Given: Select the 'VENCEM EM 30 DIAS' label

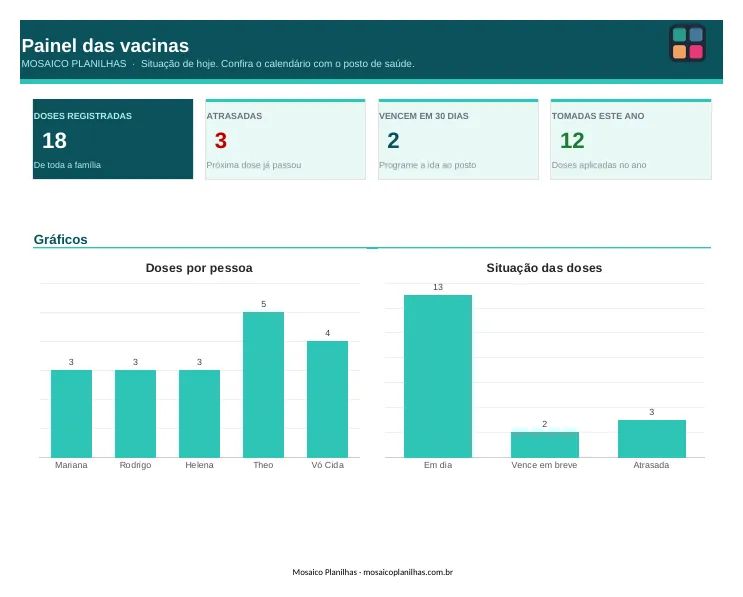Looking at the screenshot, I should coord(424,116).
